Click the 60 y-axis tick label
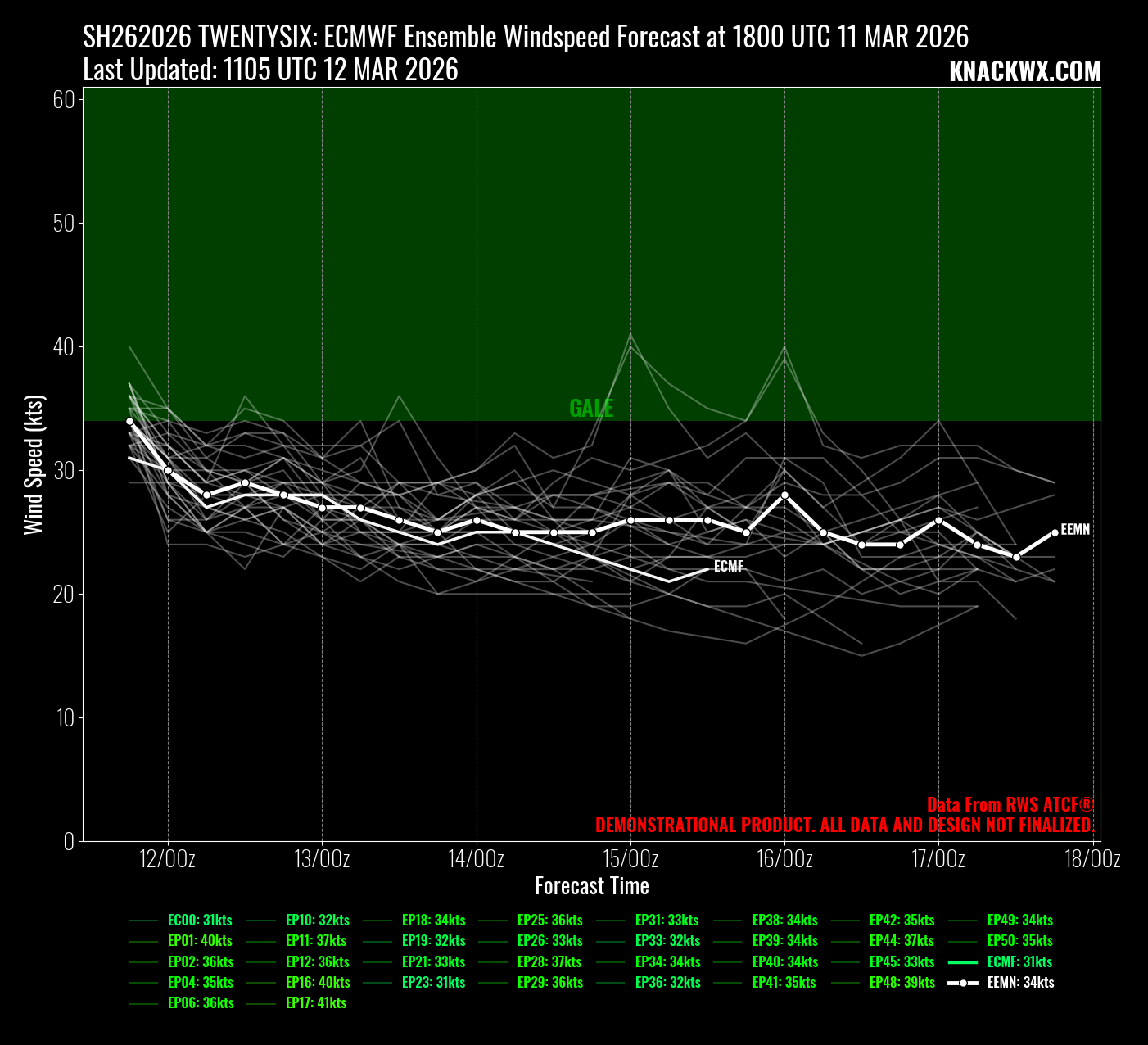The height and width of the screenshot is (1045, 1148). pos(64,100)
